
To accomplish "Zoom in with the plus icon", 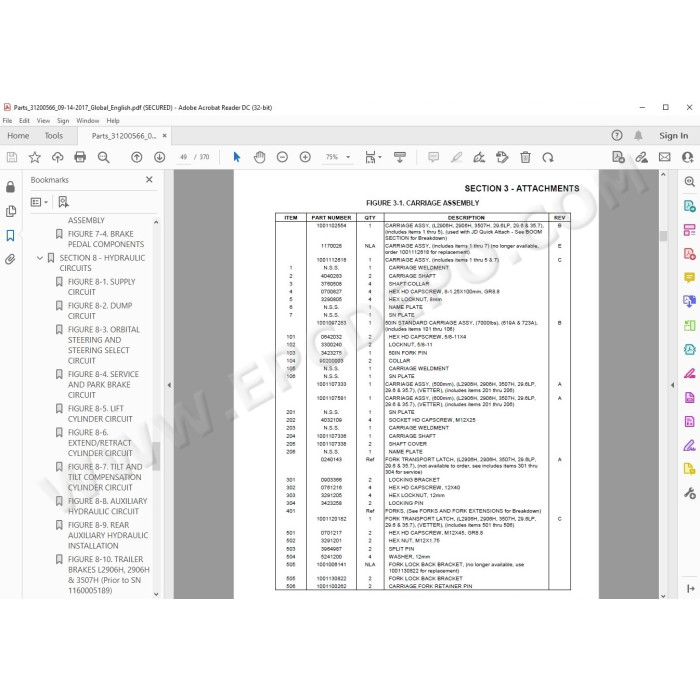I will coord(305,157).
